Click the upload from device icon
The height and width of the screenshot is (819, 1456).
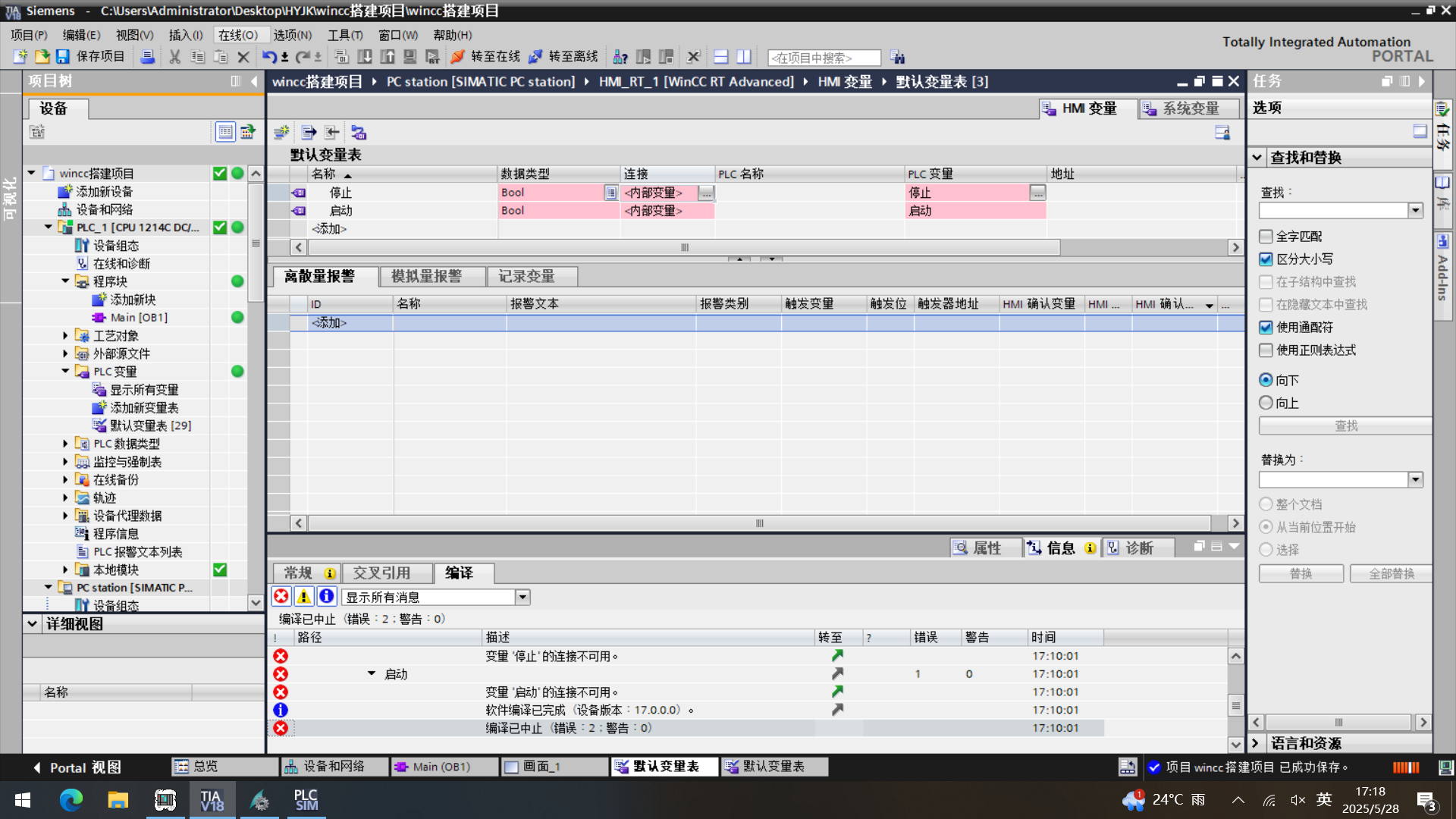pyautogui.click(x=388, y=57)
